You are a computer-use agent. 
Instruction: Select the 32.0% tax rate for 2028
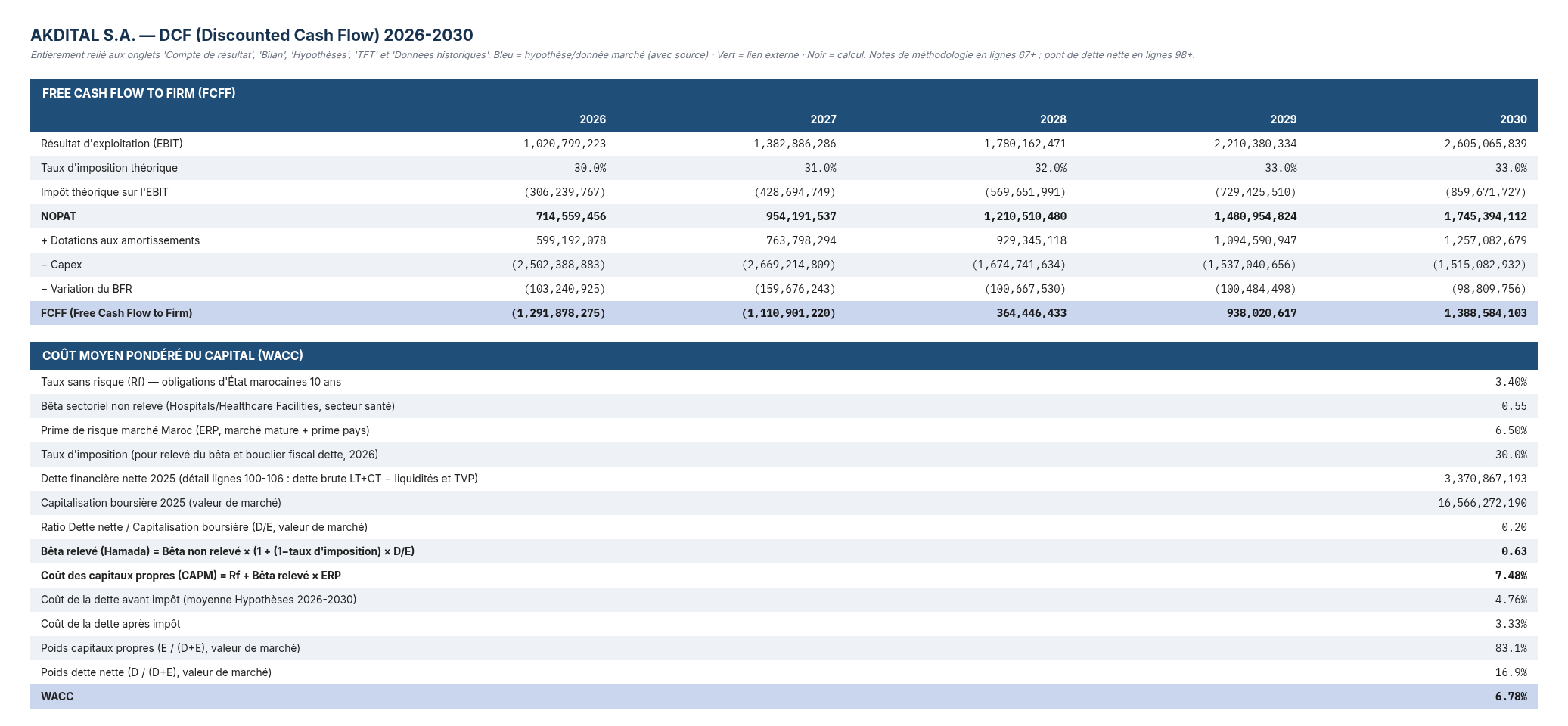(1051, 168)
